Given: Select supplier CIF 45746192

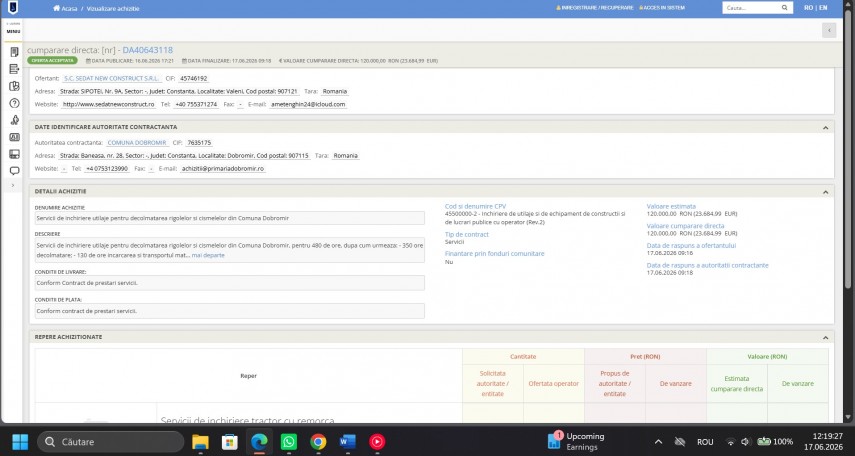Looking at the screenshot, I should (x=194, y=79).
